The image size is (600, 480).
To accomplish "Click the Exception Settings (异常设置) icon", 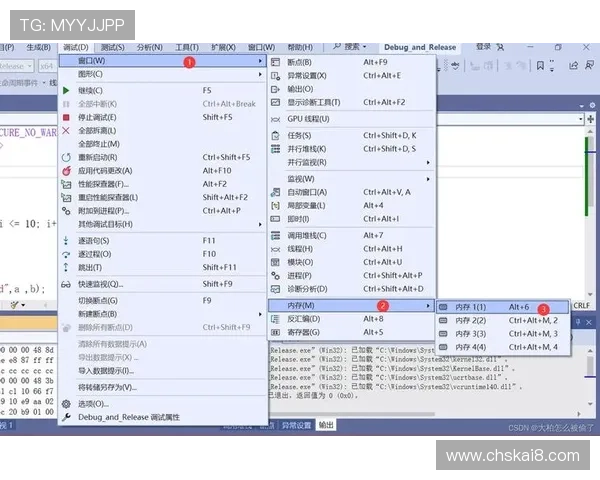I will click(x=276, y=76).
